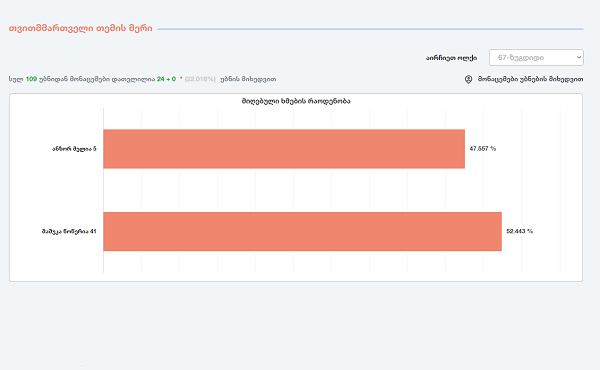Select the 52.443 % candidate bar
The image size is (600, 370).
302,231
